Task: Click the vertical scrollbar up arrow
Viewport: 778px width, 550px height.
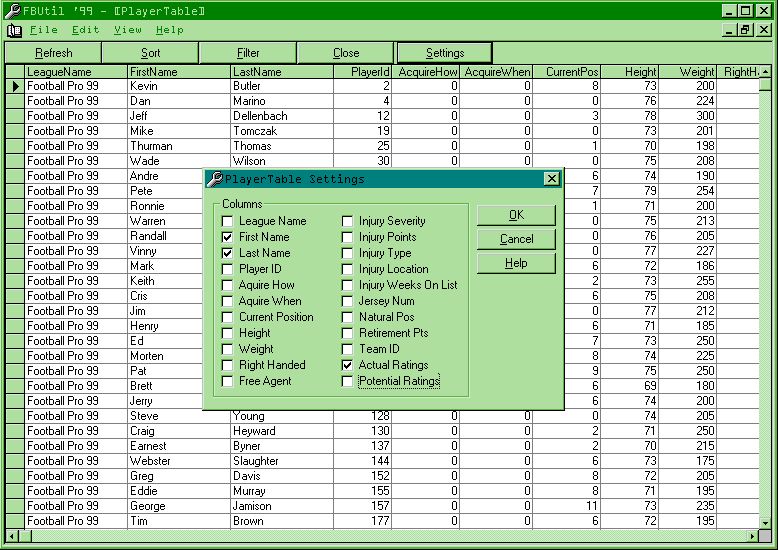Action: pos(765,72)
